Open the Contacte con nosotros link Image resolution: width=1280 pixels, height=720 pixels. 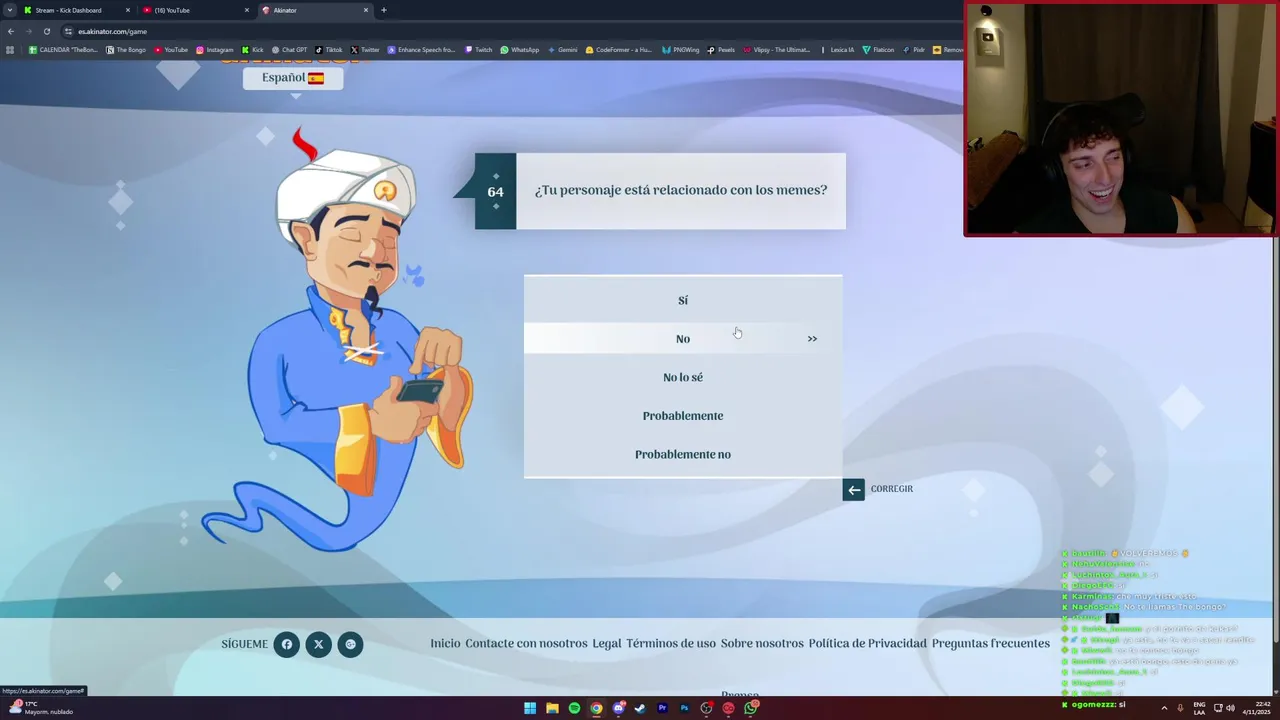(526, 644)
